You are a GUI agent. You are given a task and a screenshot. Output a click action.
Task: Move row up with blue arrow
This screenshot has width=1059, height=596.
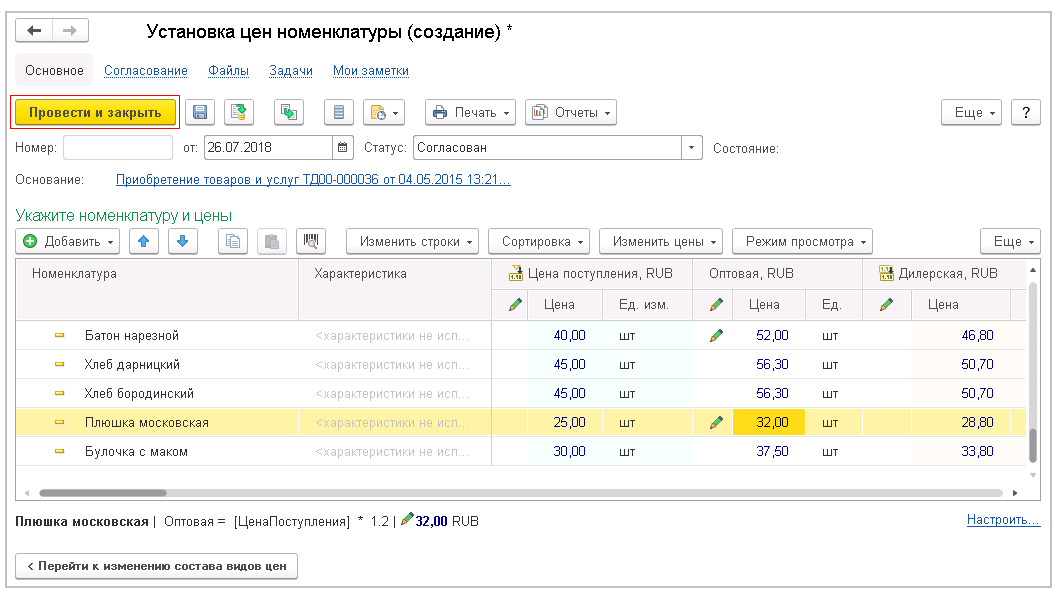coord(143,241)
